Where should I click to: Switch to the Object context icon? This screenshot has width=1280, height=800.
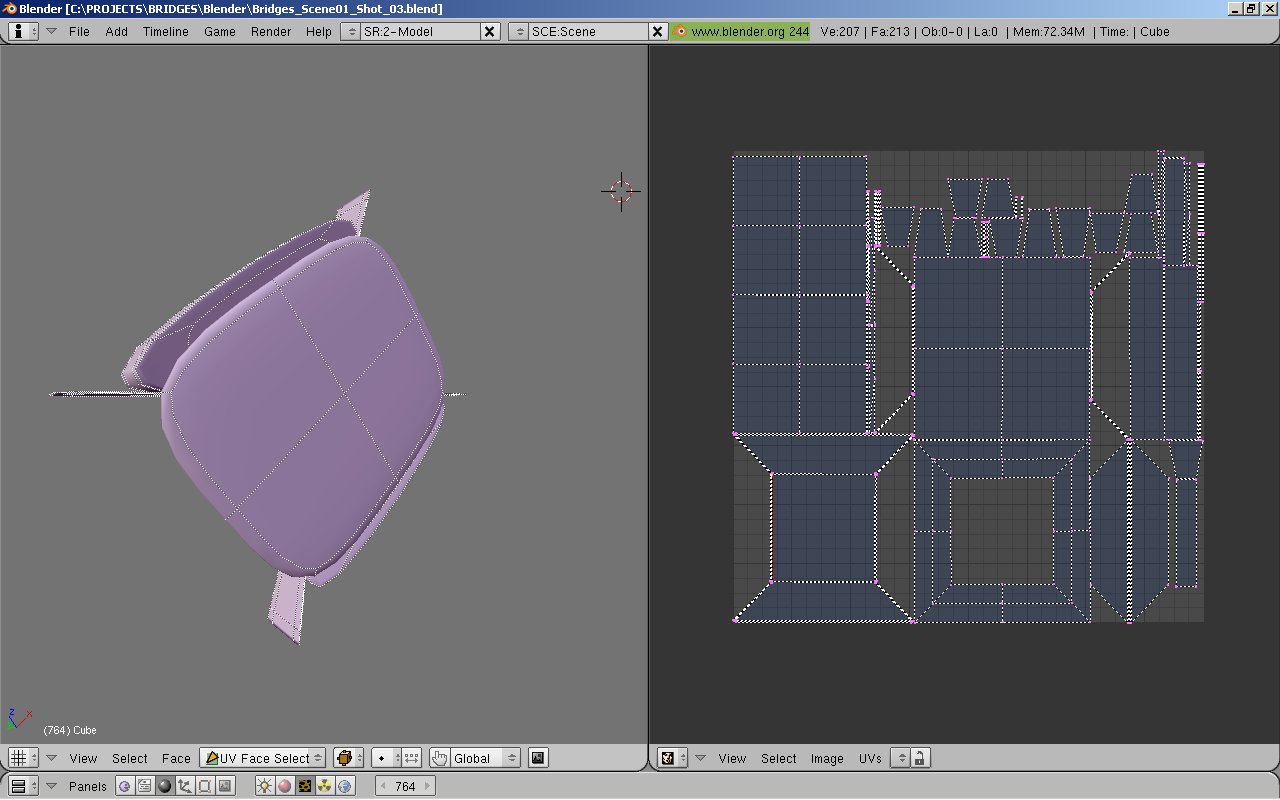[x=185, y=786]
